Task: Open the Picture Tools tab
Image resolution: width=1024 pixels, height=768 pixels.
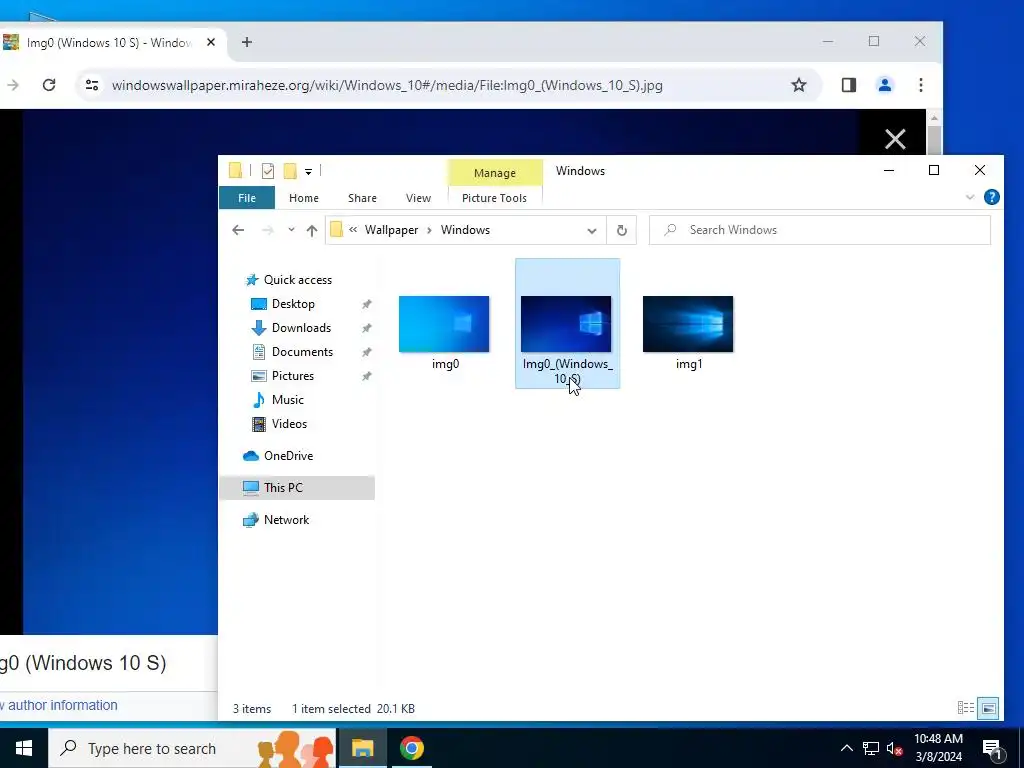Action: click(x=494, y=198)
